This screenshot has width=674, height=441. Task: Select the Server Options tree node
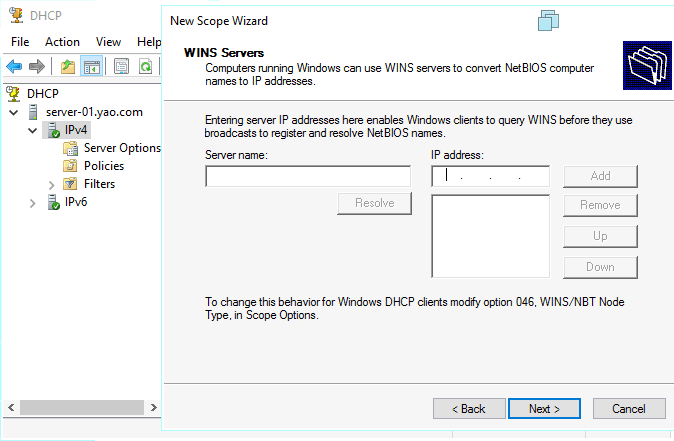(x=121, y=148)
